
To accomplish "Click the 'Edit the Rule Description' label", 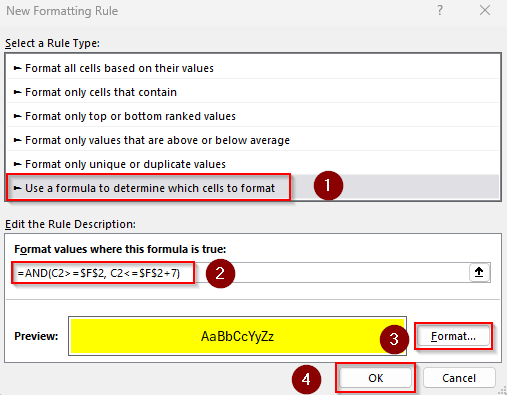I will (70, 224).
